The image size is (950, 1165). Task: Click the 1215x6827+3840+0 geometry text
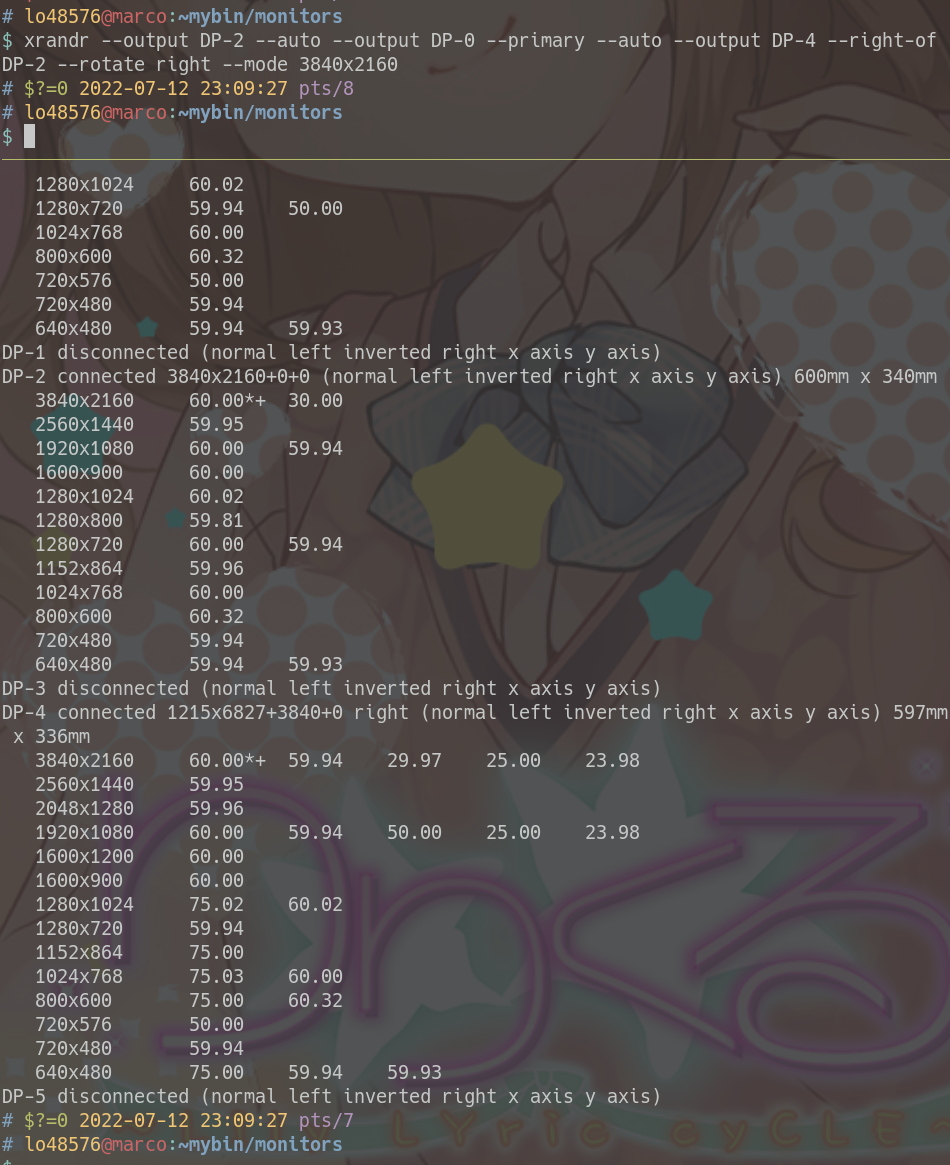point(255,712)
